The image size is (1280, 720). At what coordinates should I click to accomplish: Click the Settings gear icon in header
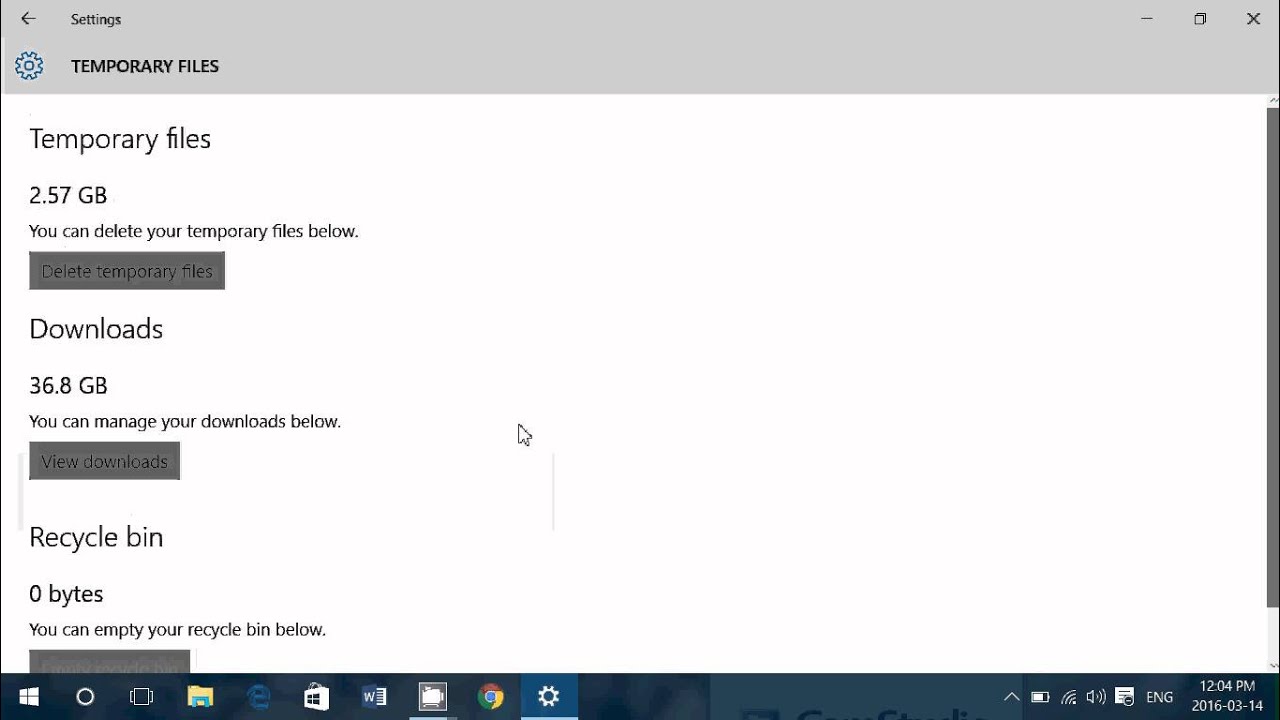(x=29, y=66)
